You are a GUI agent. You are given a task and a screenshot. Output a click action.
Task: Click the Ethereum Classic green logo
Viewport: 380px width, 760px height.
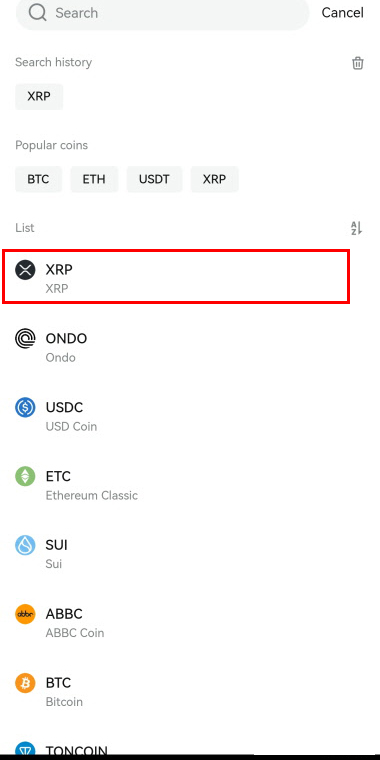coord(25,476)
